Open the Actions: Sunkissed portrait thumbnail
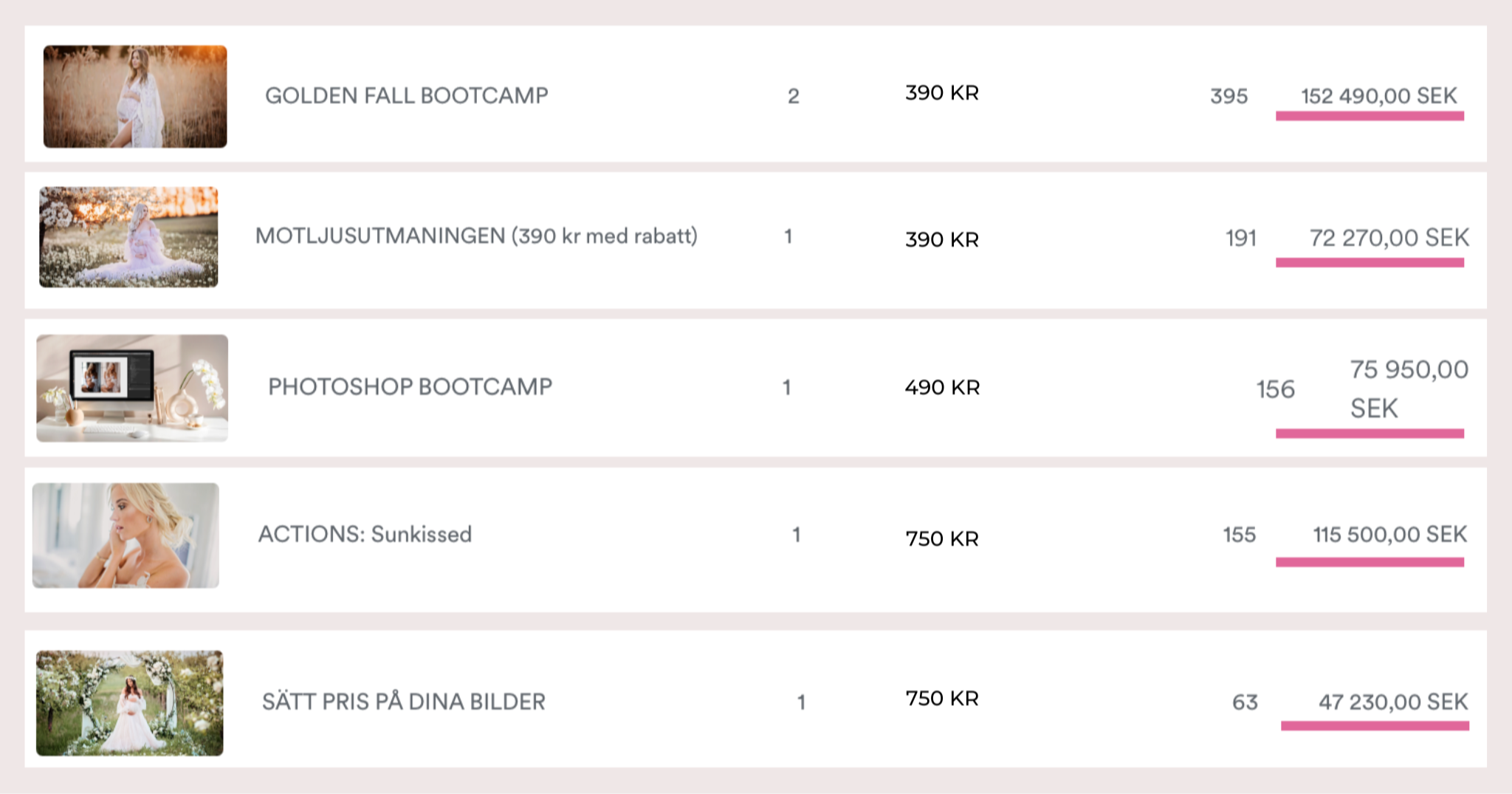Image resolution: width=1512 pixels, height=794 pixels. click(126, 535)
